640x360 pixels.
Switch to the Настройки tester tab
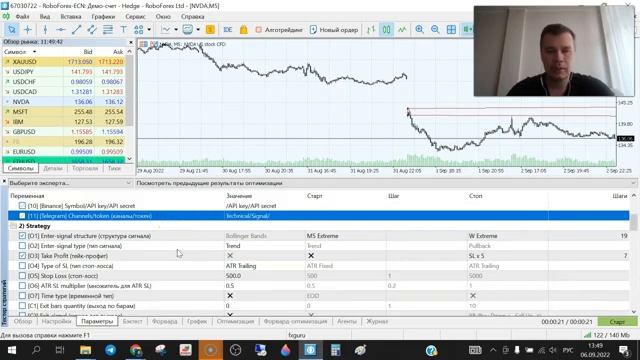56,322
